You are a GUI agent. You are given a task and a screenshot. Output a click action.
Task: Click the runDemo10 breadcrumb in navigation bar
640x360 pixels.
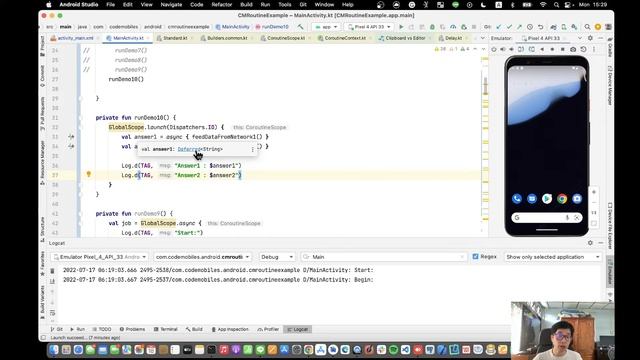(271, 27)
